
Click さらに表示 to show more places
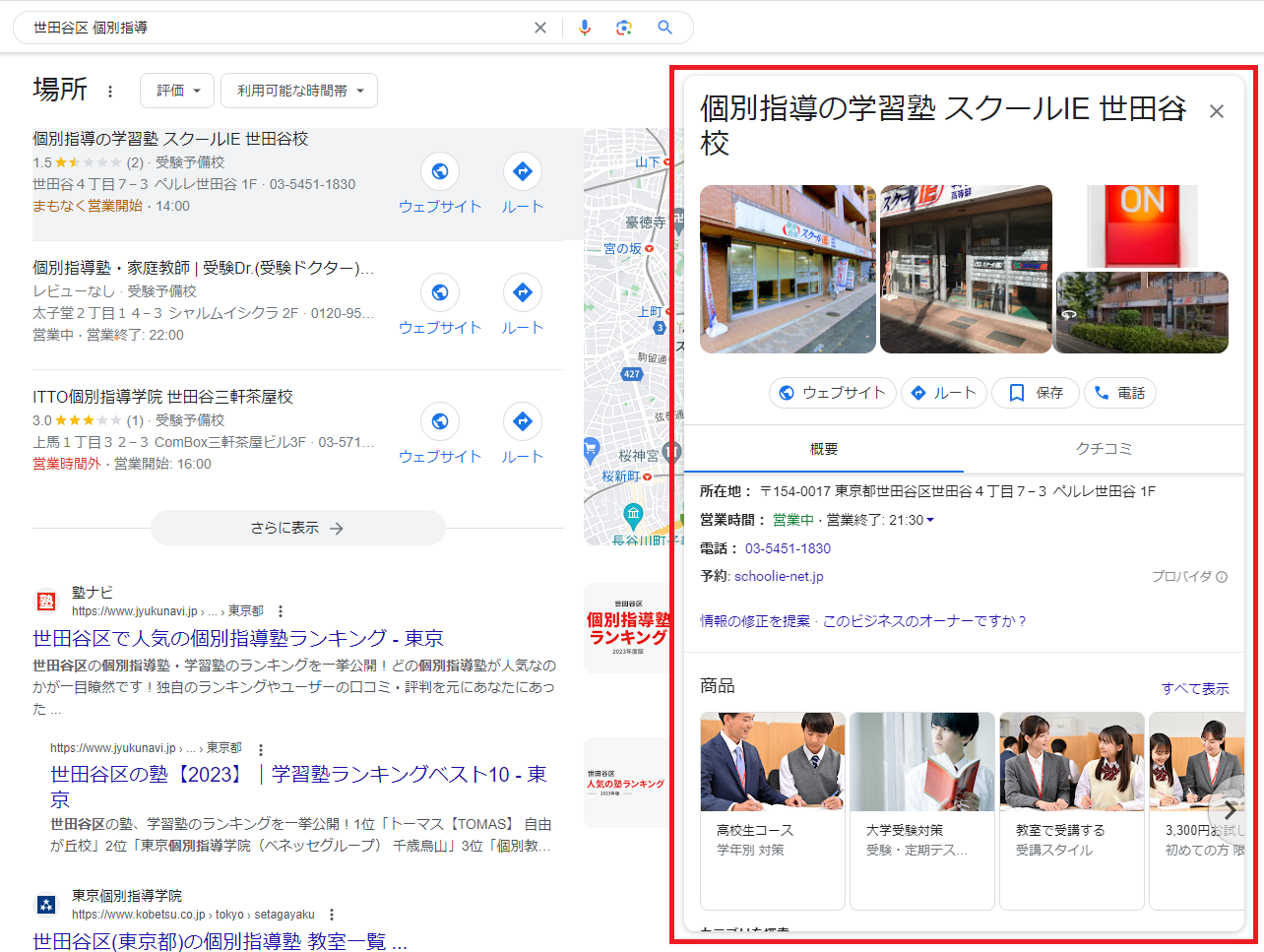coord(297,528)
